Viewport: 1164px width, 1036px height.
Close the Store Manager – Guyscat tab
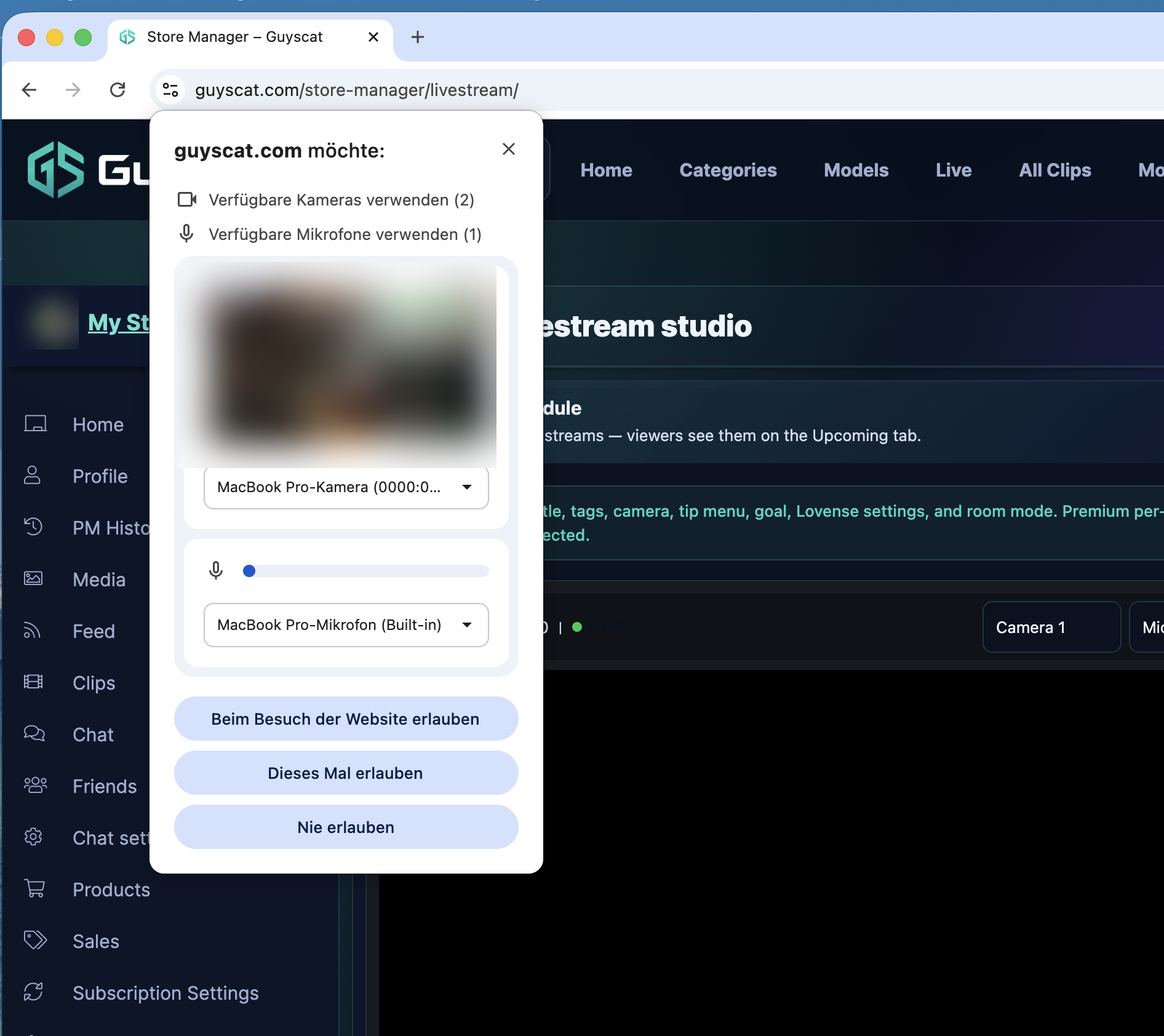373,37
